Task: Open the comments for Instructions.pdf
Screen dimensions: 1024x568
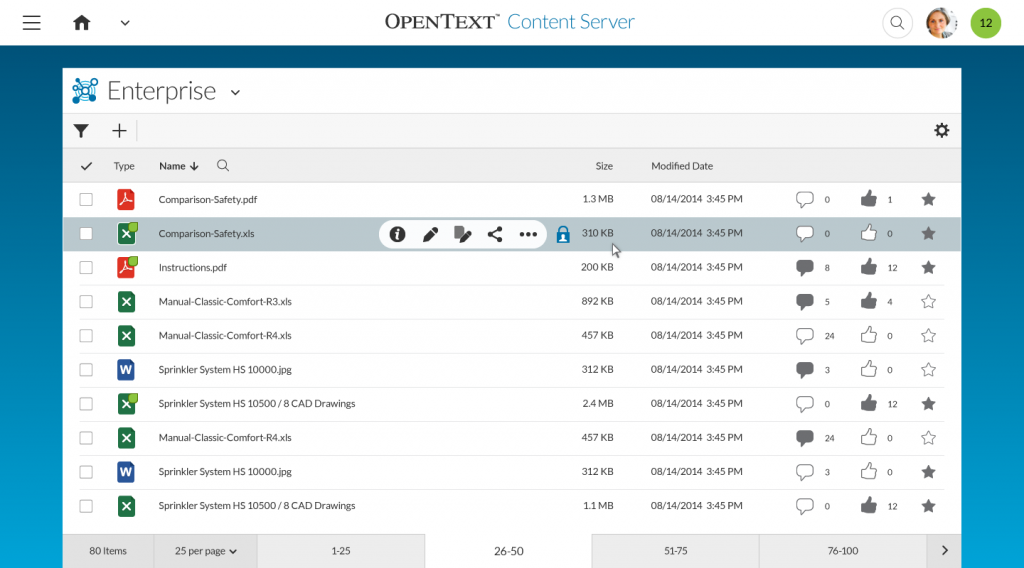Action: coord(805,267)
